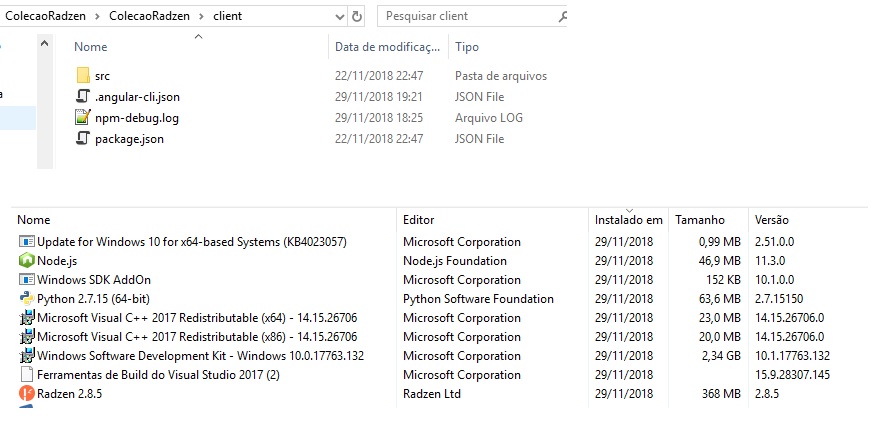Click Windows Software Development Kit icon

pos(26,356)
